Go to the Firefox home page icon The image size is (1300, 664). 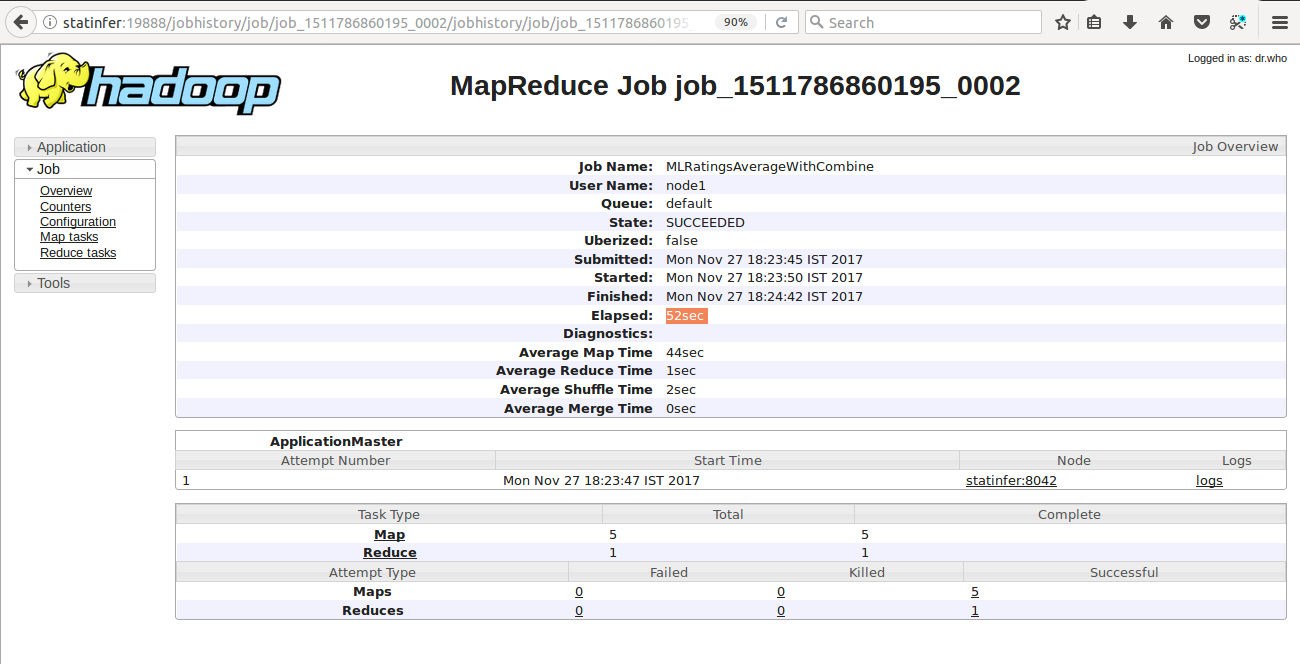(1165, 22)
